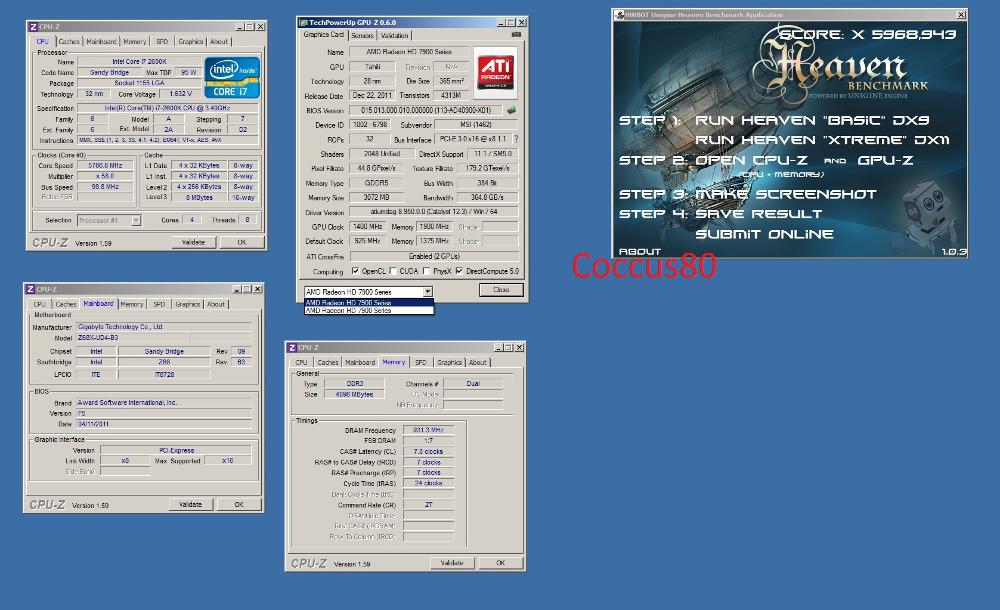The image size is (1000, 610).
Task: Click OK in CPU-Z mainboard window
Action: pos(239,505)
